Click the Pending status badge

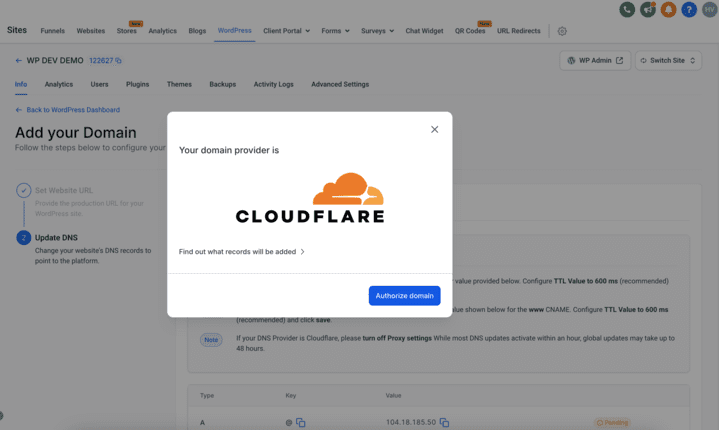point(612,423)
